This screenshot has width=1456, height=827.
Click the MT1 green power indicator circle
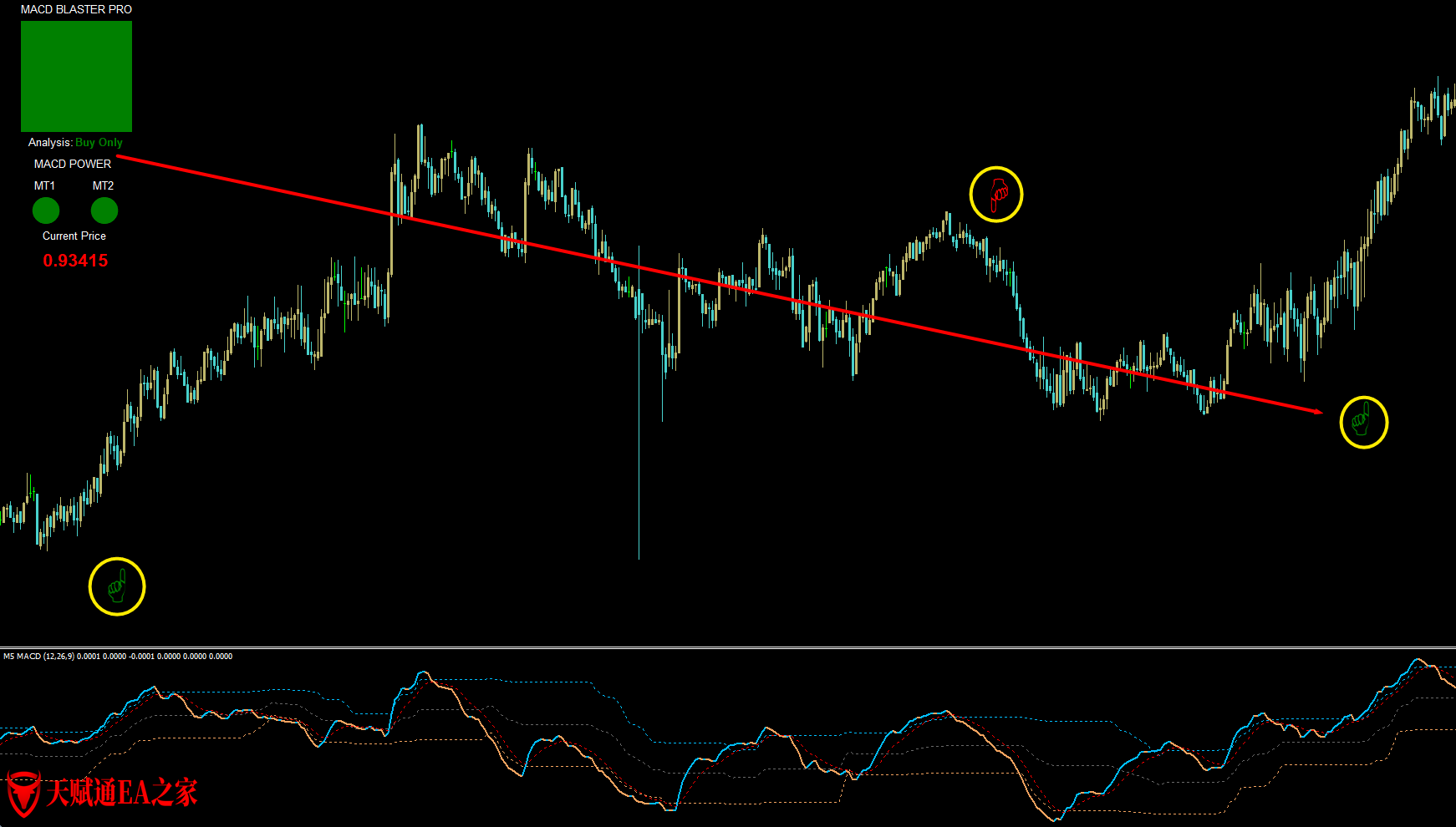pos(46,211)
